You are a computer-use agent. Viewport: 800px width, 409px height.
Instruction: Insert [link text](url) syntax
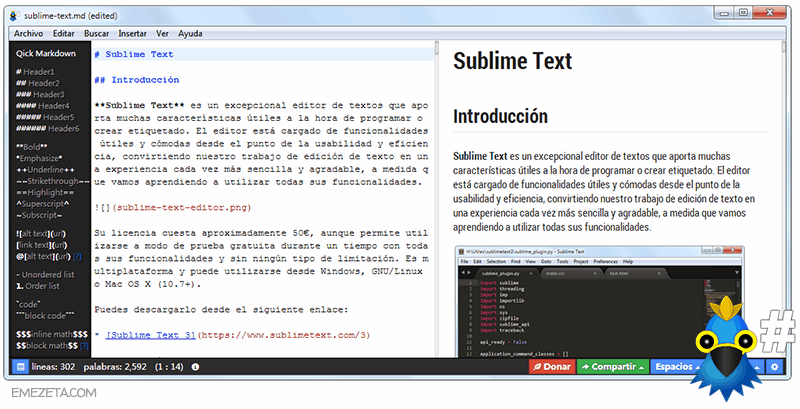41,245
